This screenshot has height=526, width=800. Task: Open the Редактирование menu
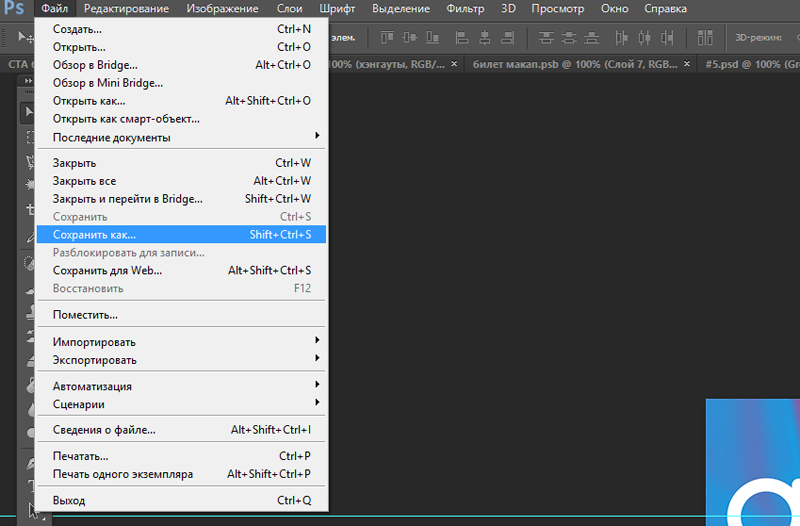[x=126, y=9]
